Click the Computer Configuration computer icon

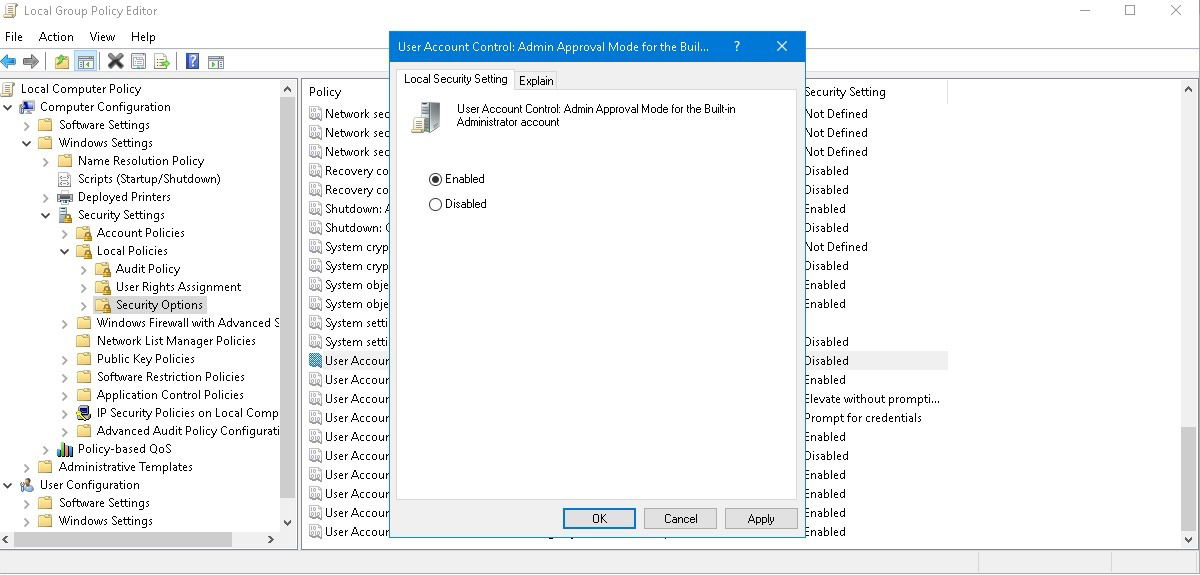pyautogui.click(x=29, y=107)
